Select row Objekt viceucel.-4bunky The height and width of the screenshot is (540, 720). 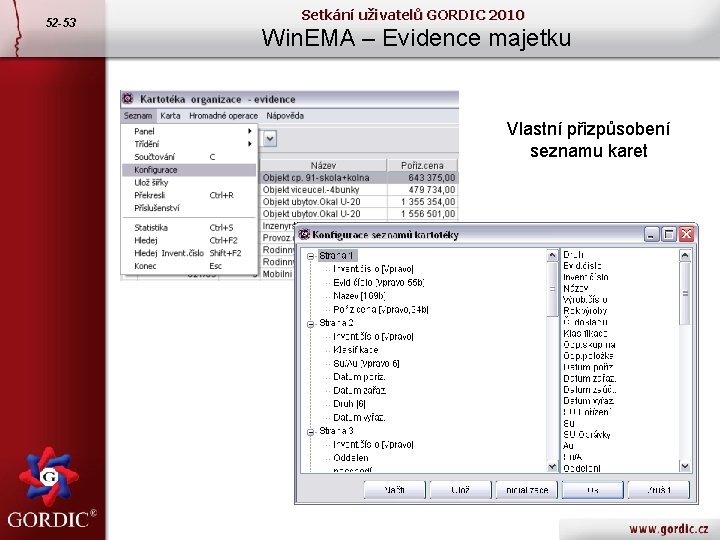359,190
